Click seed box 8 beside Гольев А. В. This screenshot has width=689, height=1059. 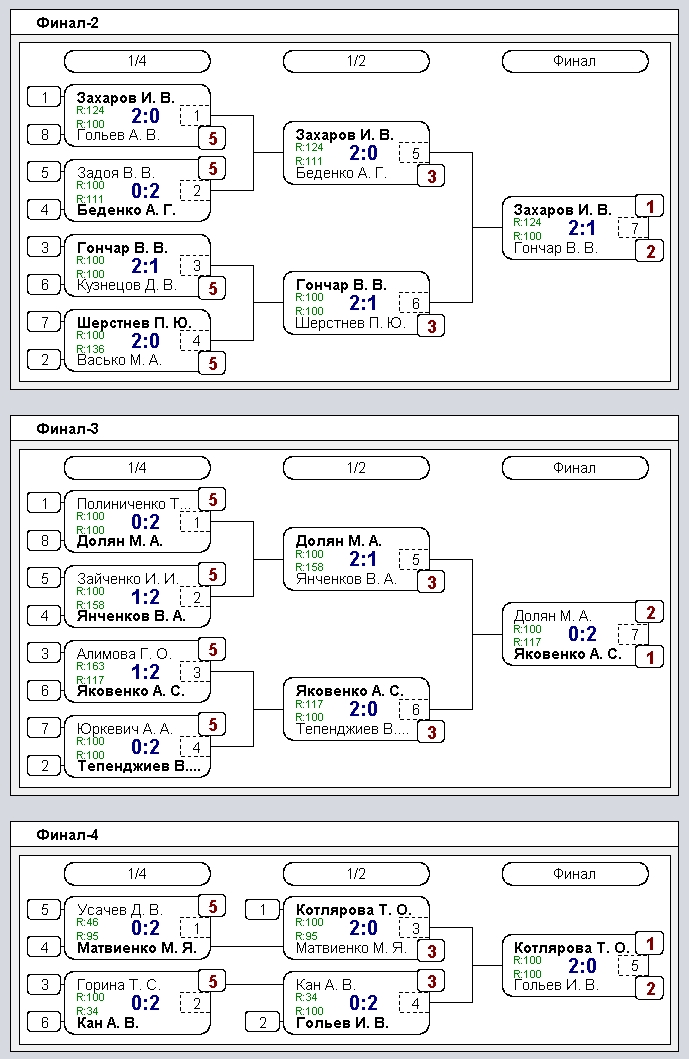(x=45, y=134)
